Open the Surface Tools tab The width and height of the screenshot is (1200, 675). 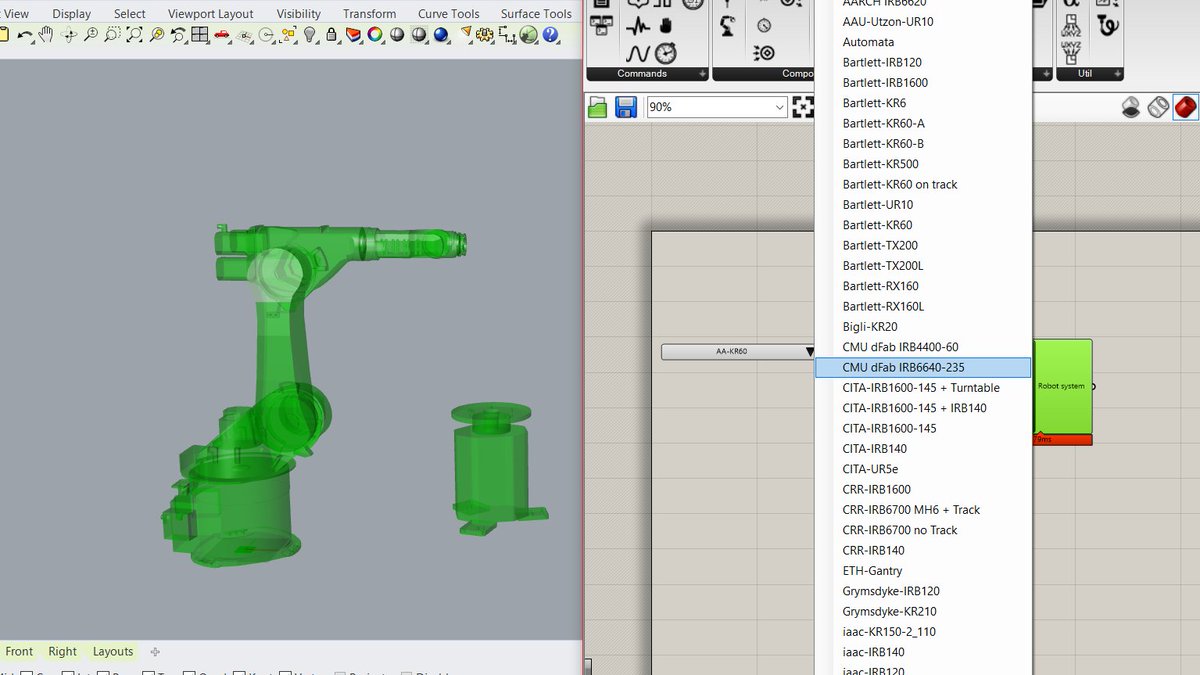536,14
